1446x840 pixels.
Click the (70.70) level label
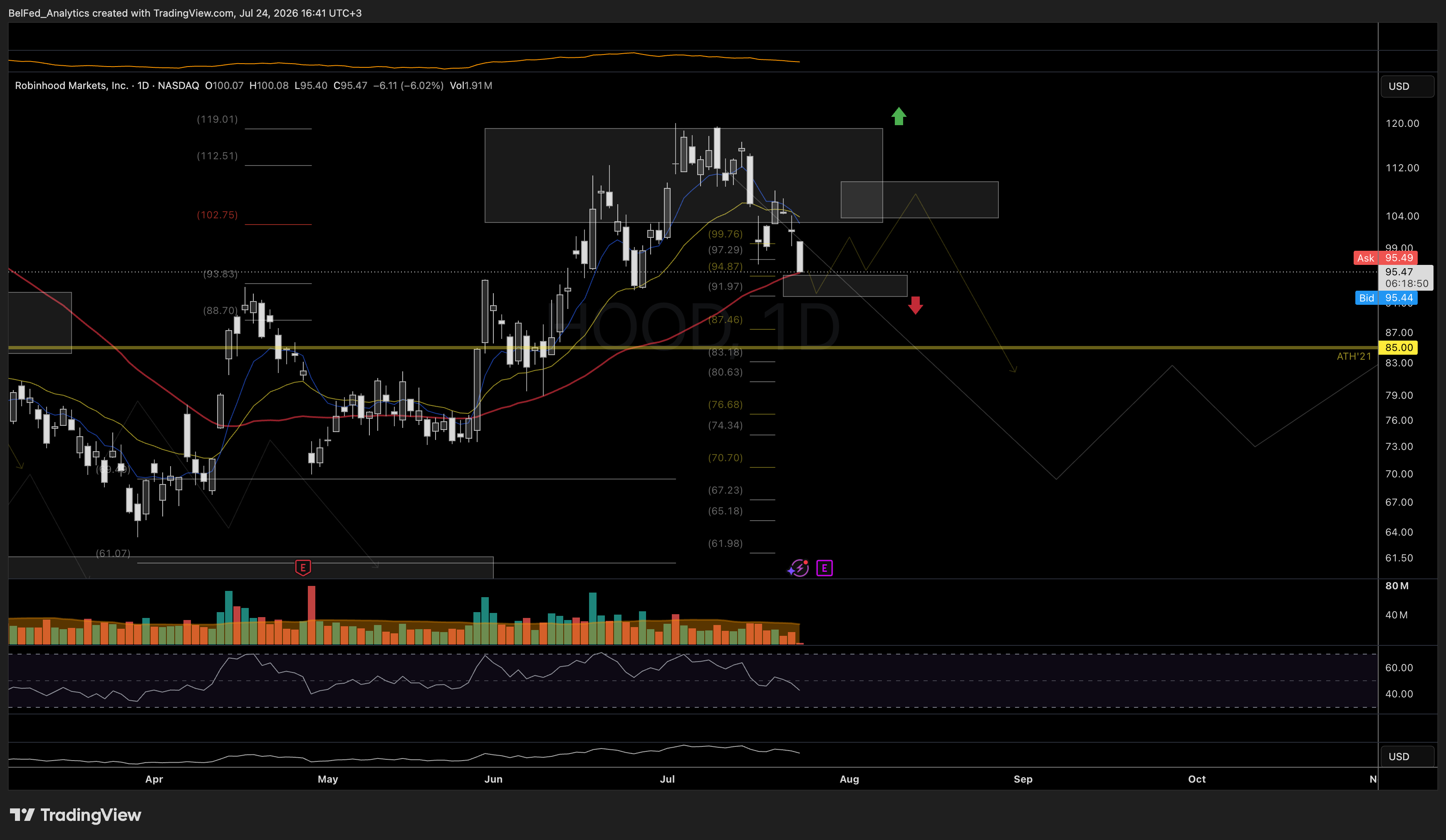click(x=725, y=458)
